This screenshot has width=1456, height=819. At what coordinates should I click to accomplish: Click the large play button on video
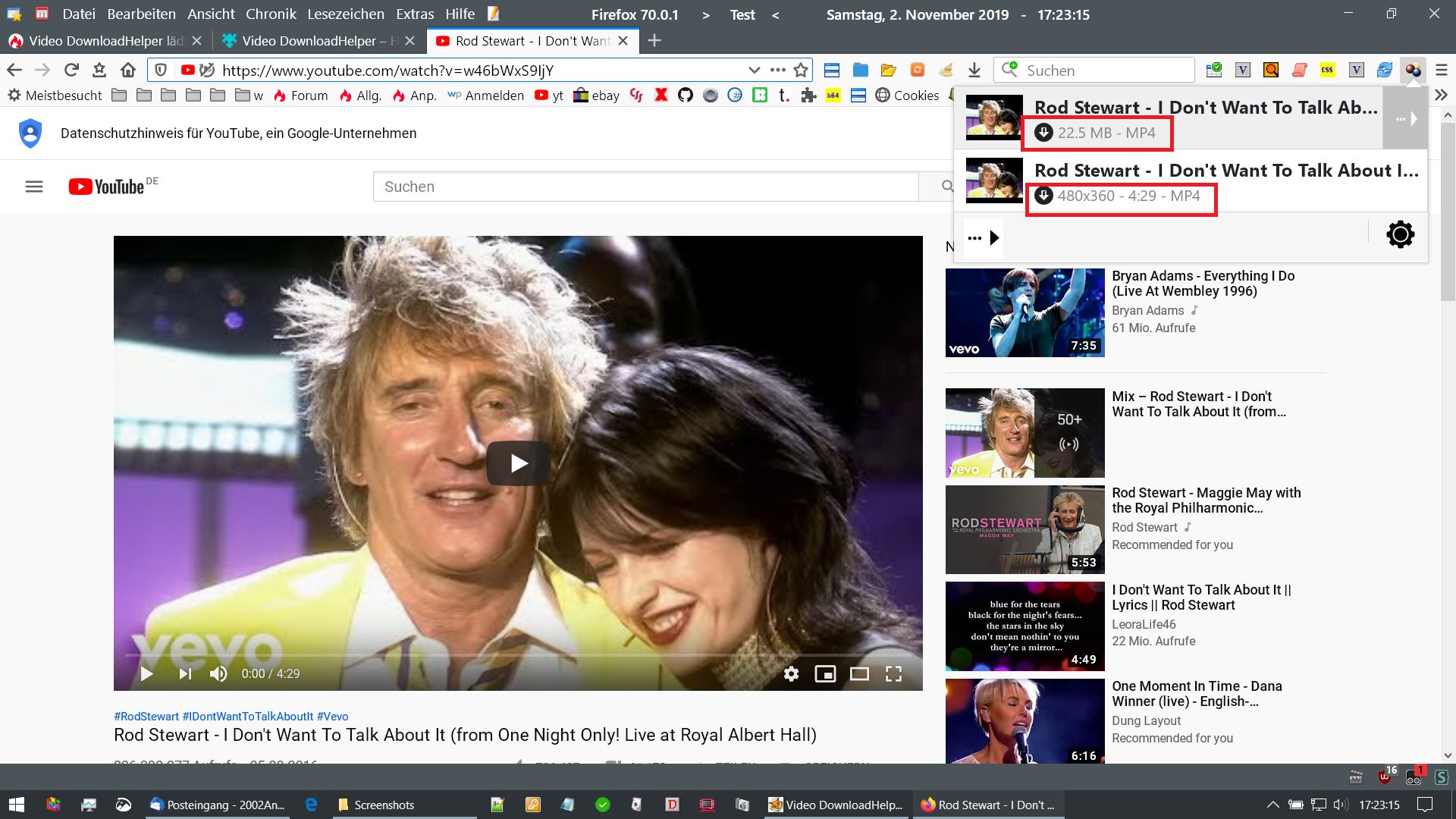point(518,463)
